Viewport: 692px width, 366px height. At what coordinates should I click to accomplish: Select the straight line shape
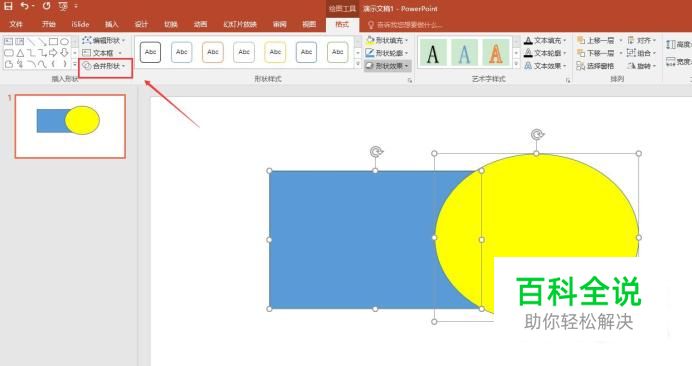(x=31, y=42)
